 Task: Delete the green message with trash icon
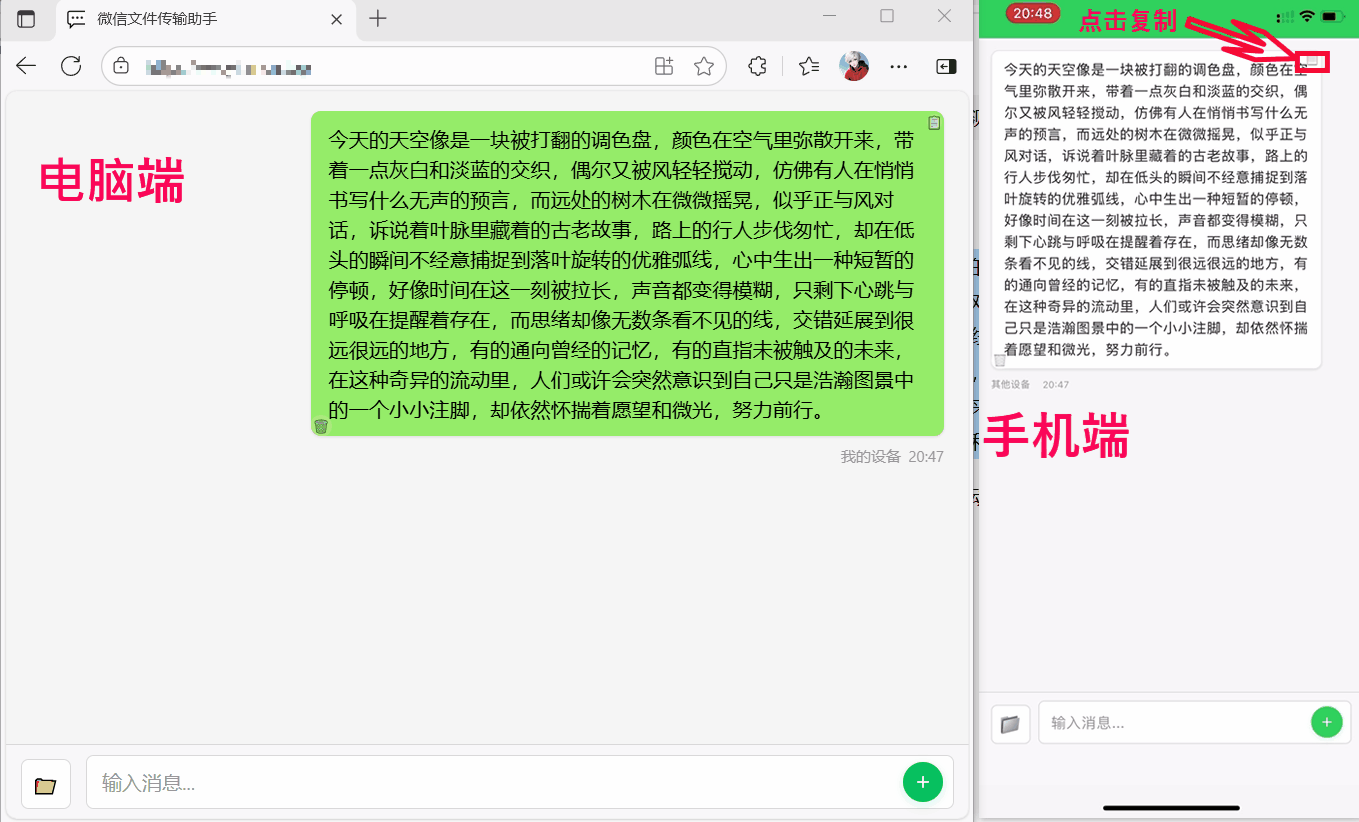(321, 426)
